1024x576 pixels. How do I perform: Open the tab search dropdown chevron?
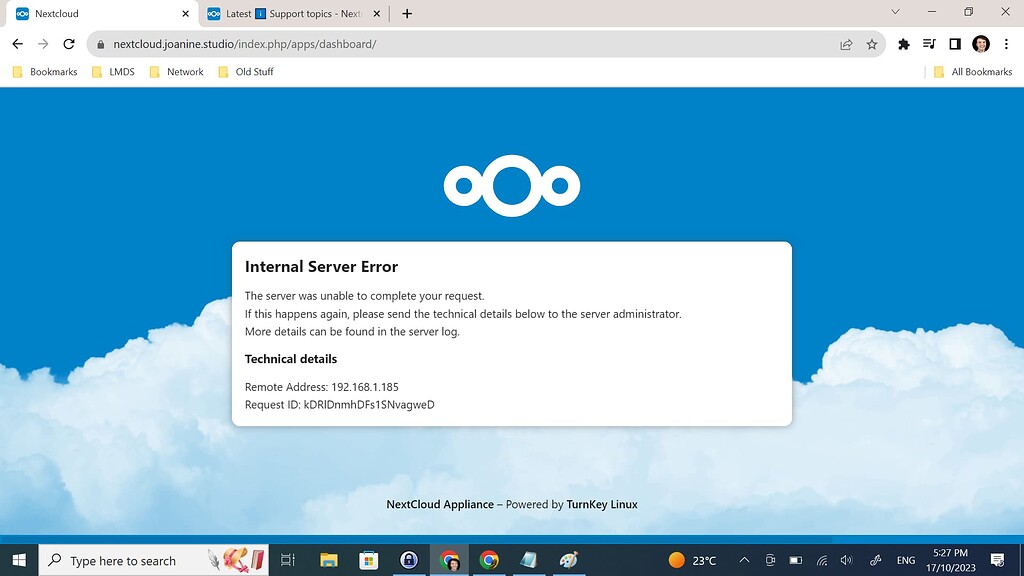point(895,12)
